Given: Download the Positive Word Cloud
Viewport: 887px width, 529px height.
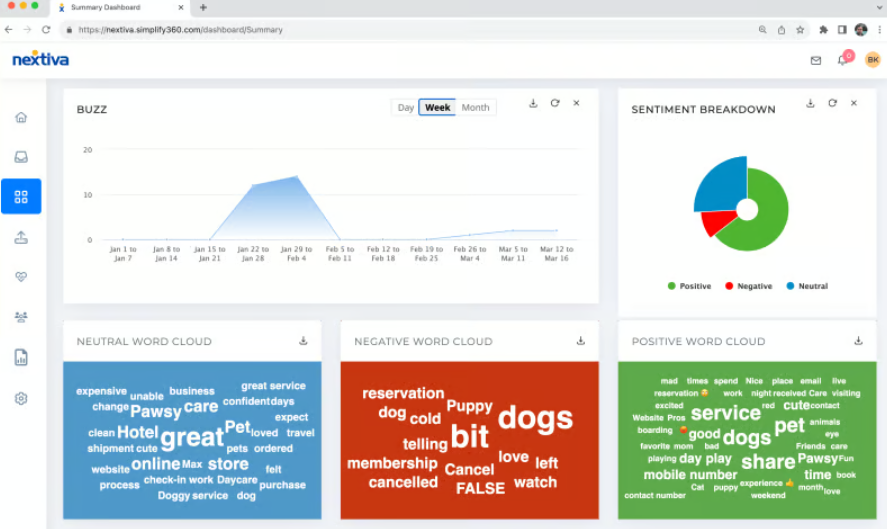Looking at the screenshot, I should (858, 341).
